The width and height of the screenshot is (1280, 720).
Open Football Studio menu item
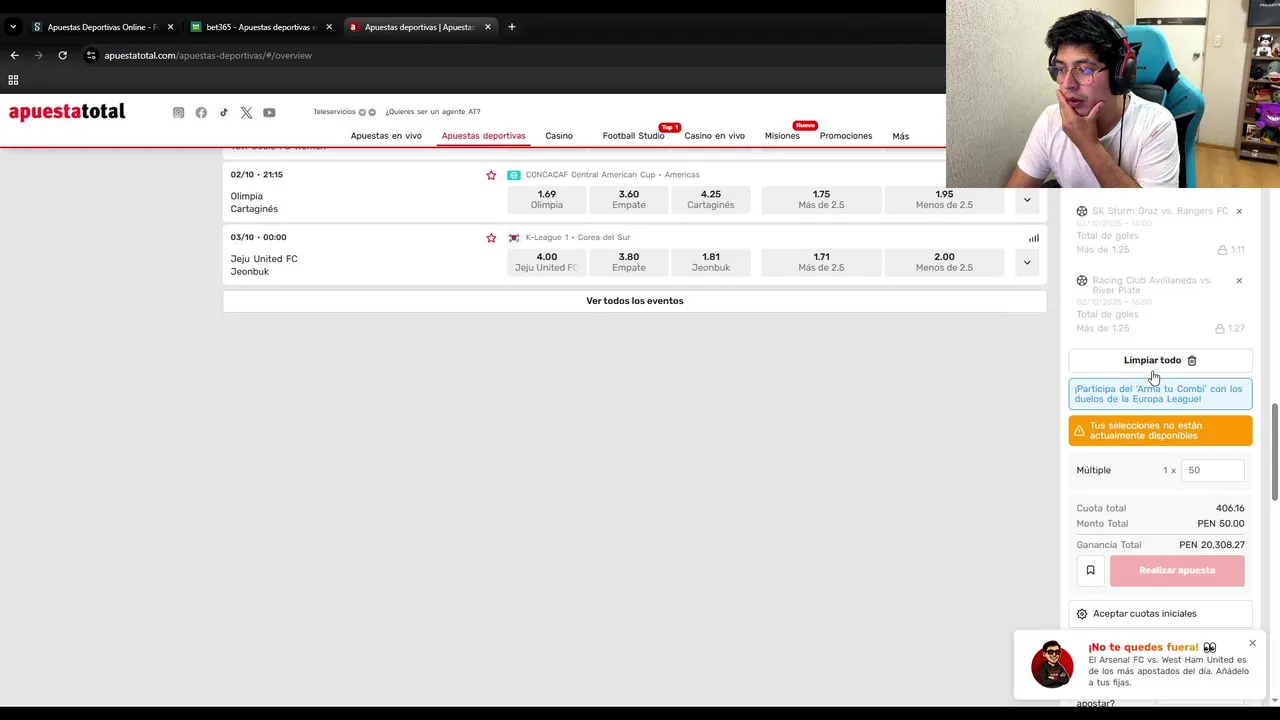pyautogui.click(x=633, y=136)
